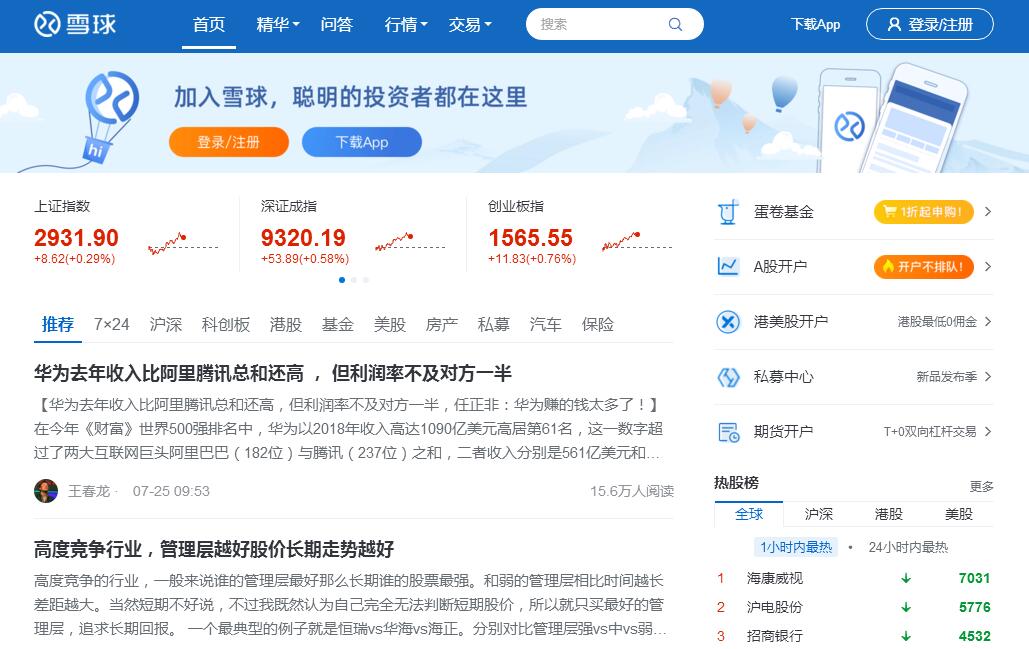Open the 交易 dropdown menu

pos(469,25)
